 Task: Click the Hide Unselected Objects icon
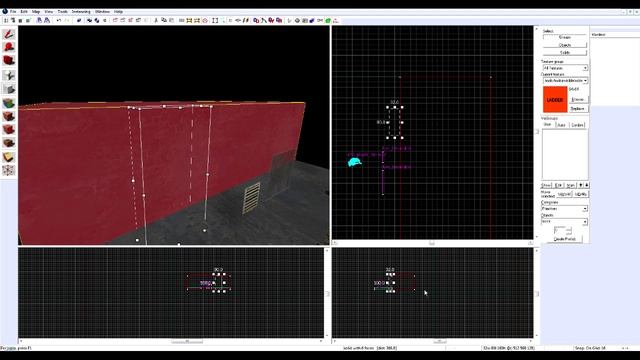point(123,20)
